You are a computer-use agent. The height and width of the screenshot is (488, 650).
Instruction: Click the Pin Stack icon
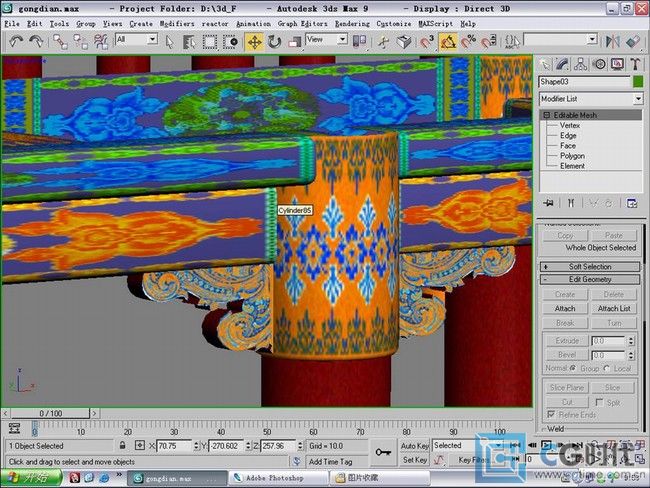pyautogui.click(x=548, y=203)
